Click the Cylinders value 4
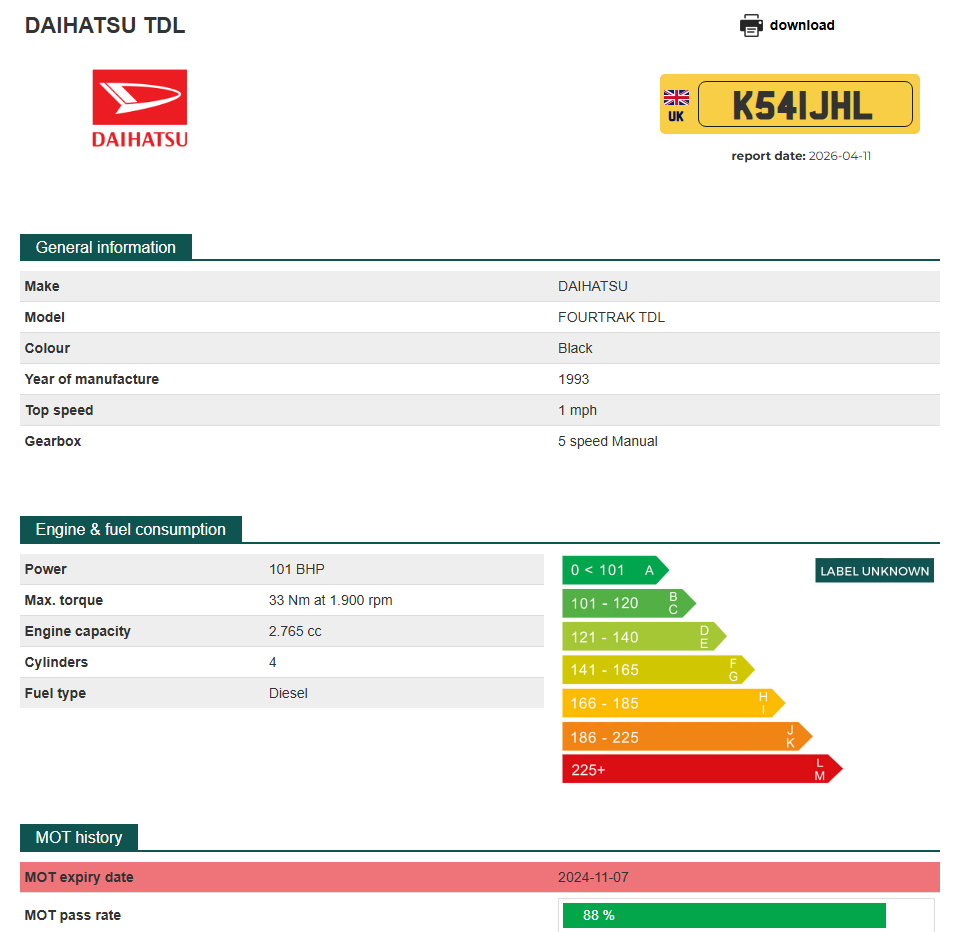955x932 pixels. click(x=272, y=663)
